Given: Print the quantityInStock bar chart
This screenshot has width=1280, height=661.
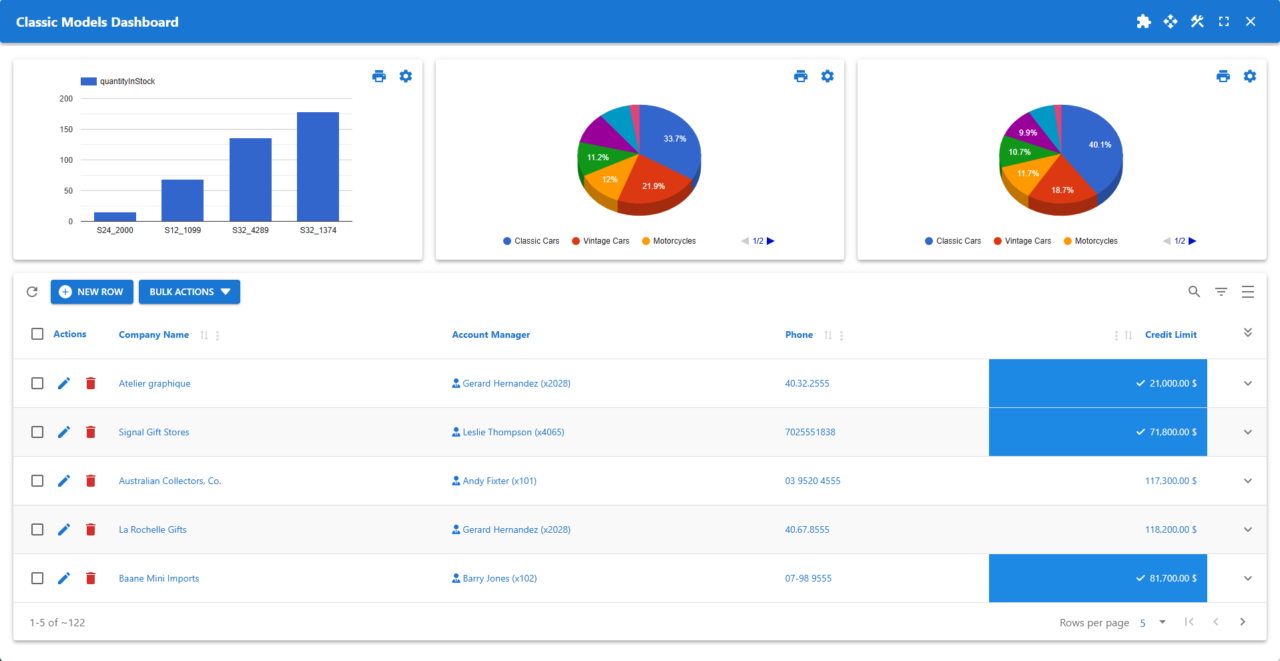Looking at the screenshot, I should 379,76.
